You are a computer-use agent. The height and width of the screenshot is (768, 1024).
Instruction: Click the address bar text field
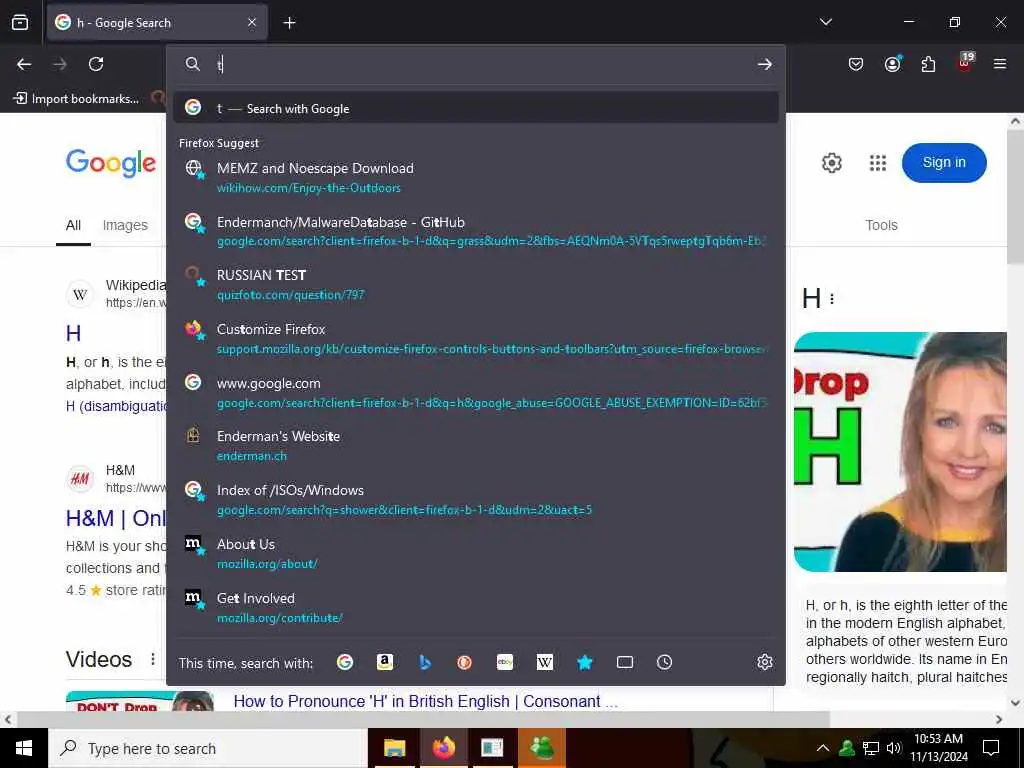pos(483,64)
